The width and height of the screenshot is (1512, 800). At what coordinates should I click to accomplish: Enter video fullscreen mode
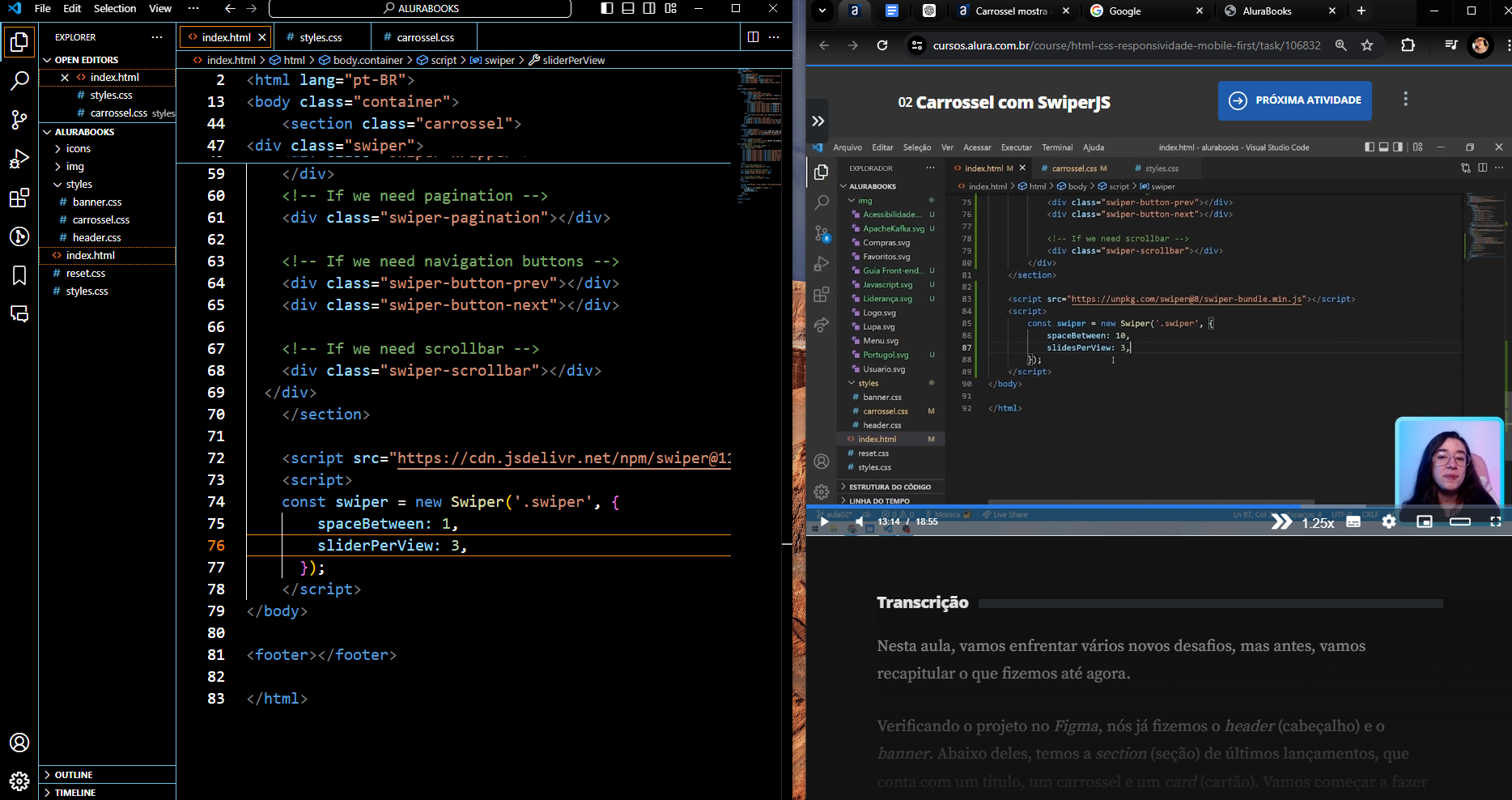pos(1496,521)
